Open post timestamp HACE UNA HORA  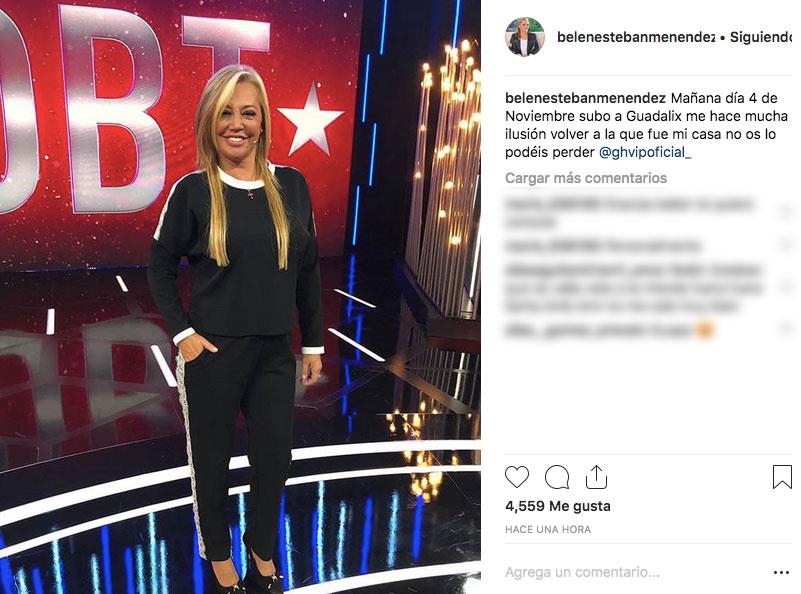[x=548, y=530]
